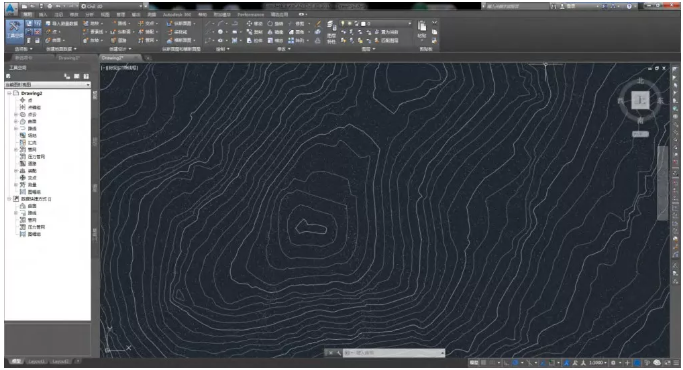
Task: Open the Pipe Network (管网) ribbon button
Action: pyautogui.click(x=149, y=40)
